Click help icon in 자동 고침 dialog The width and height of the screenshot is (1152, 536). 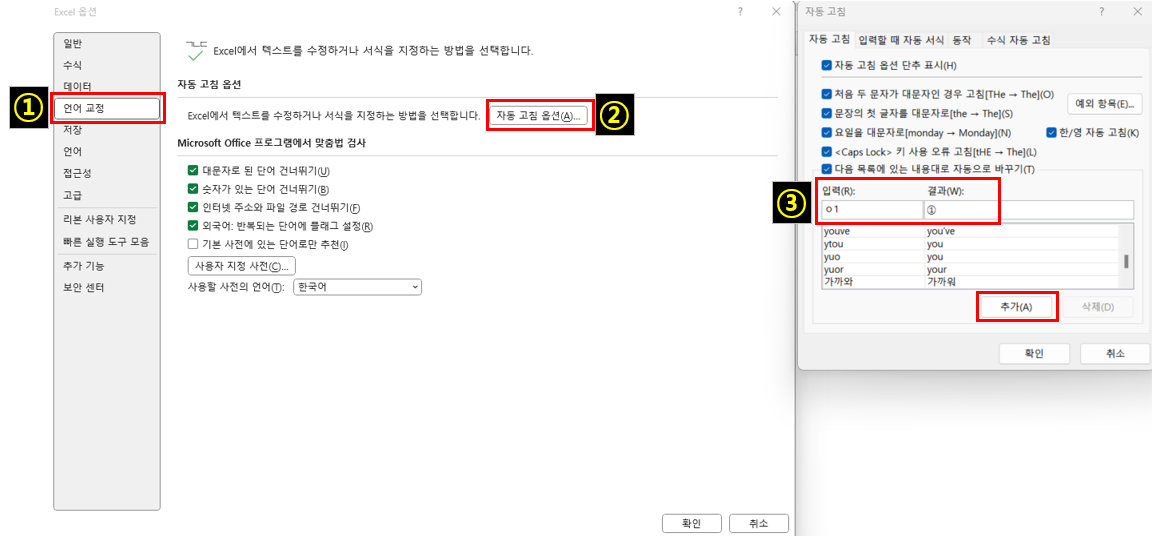1101,12
